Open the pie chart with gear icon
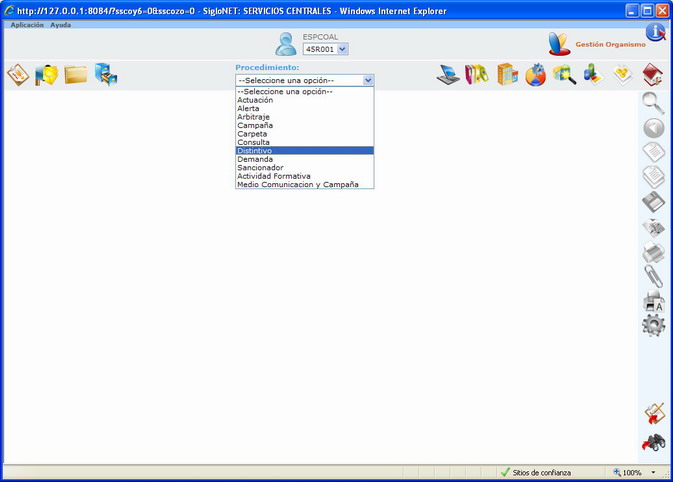This screenshot has width=673, height=482. [x=536, y=75]
